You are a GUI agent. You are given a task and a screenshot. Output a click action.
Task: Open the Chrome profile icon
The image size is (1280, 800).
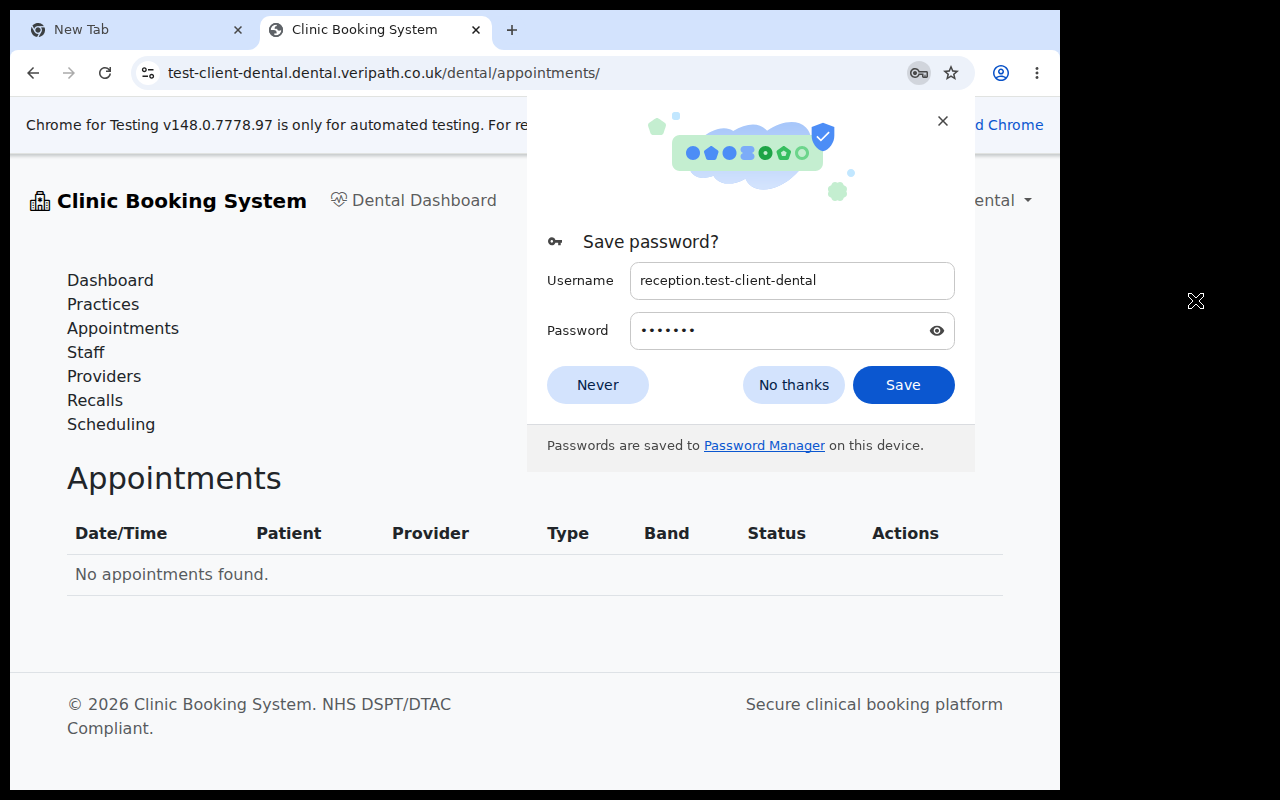pyautogui.click(x=1001, y=73)
